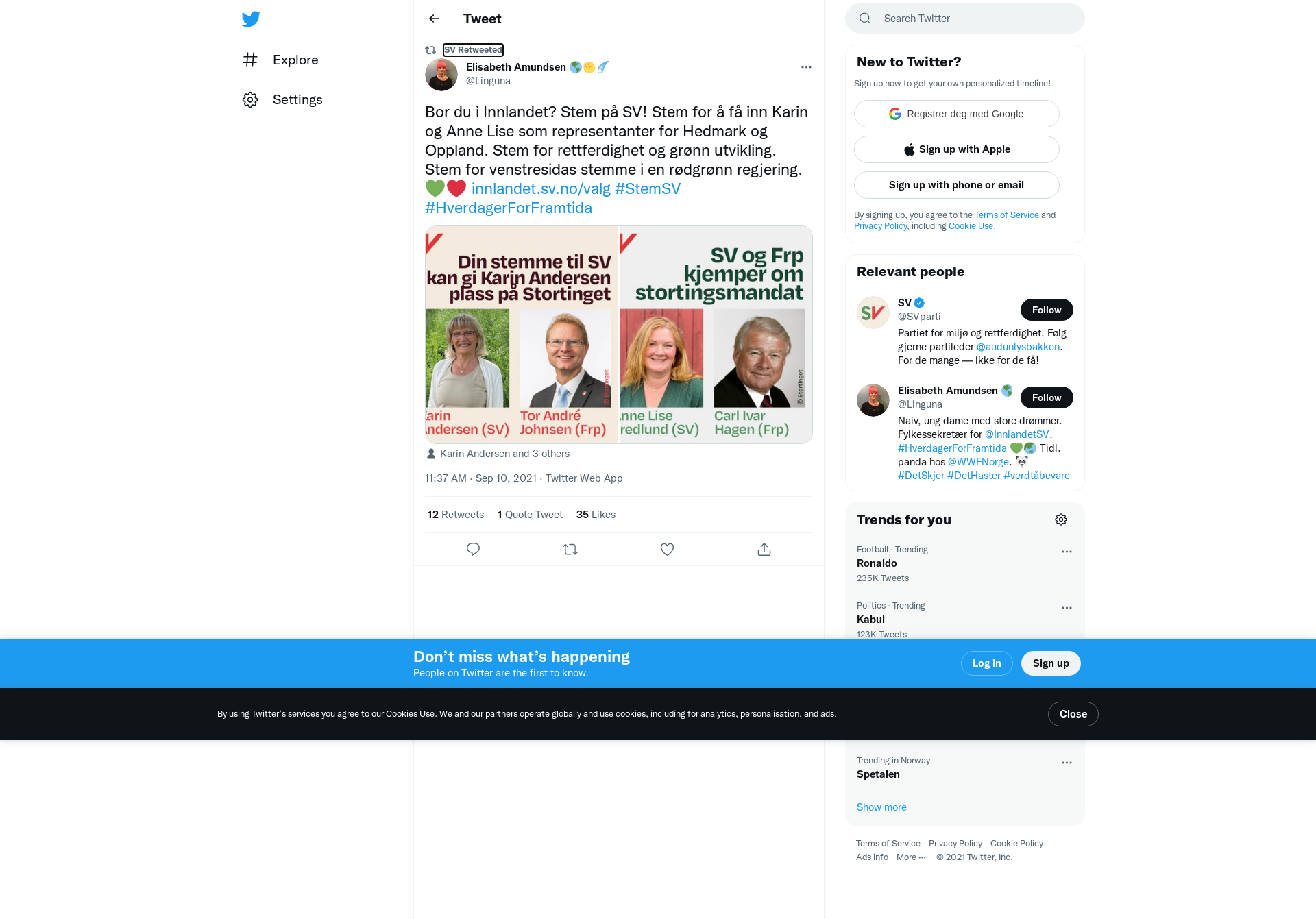Like the tweet with the heart icon
Image resolution: width=1316 pixels, height=919 pixels.
pos(667,549)
